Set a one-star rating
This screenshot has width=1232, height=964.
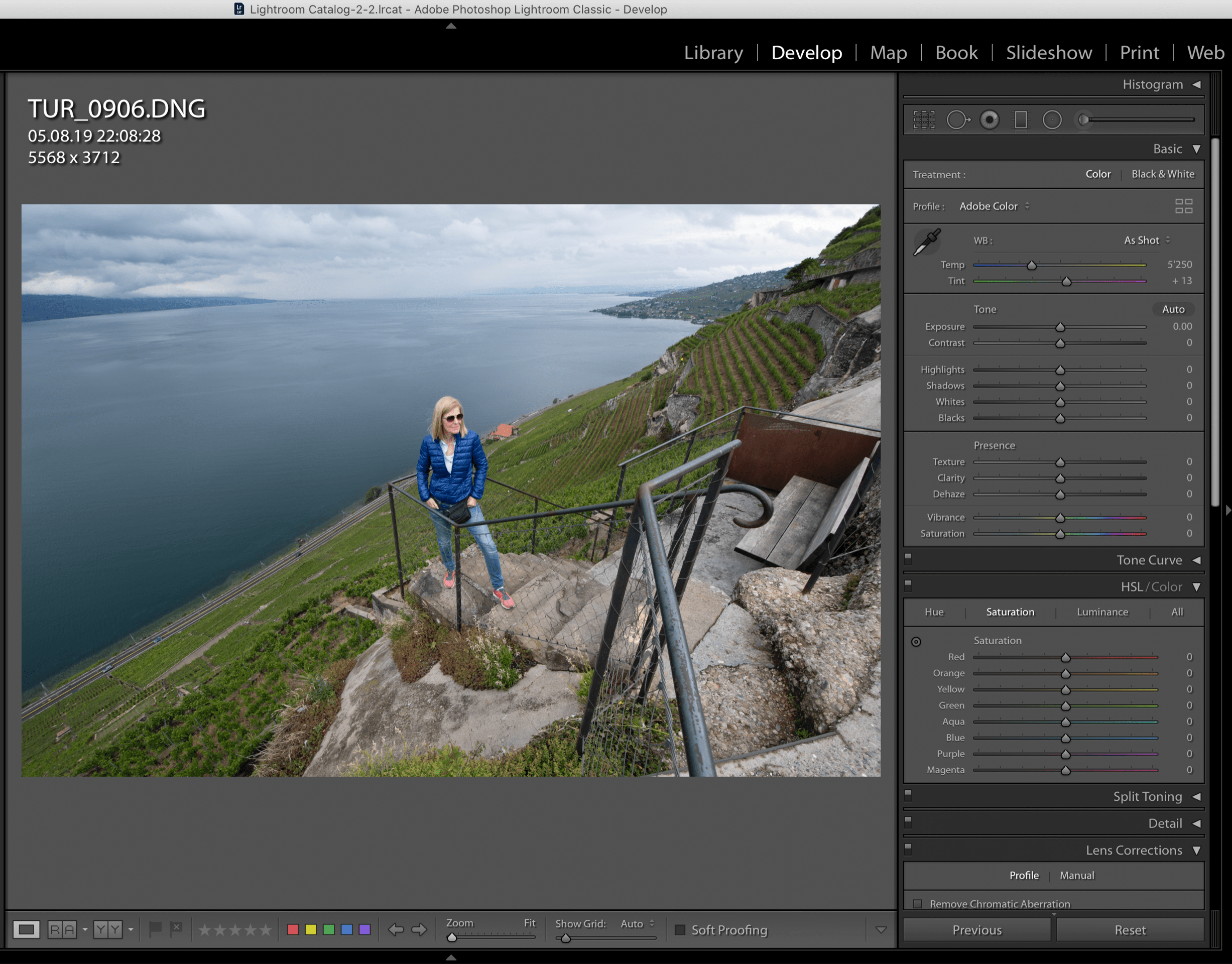[204, 929]
